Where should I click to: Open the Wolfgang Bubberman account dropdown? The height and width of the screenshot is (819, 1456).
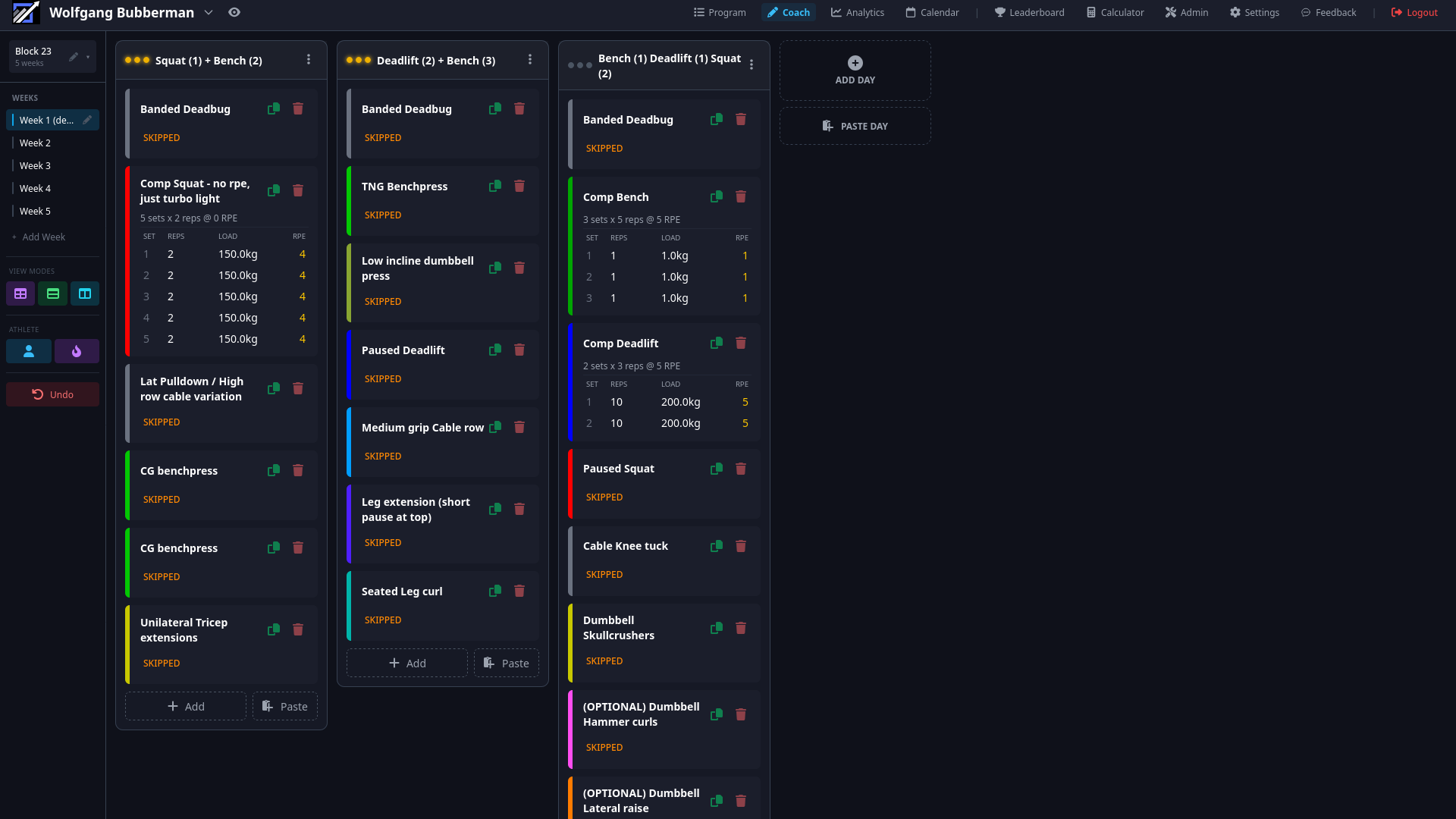(x=208, y=12)
